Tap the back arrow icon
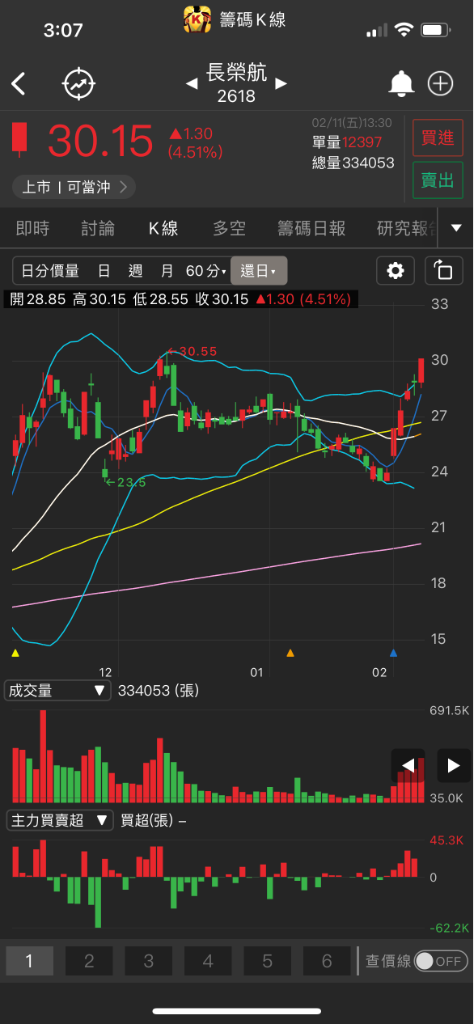This screenshot has height=1024, width=474. 19,84
